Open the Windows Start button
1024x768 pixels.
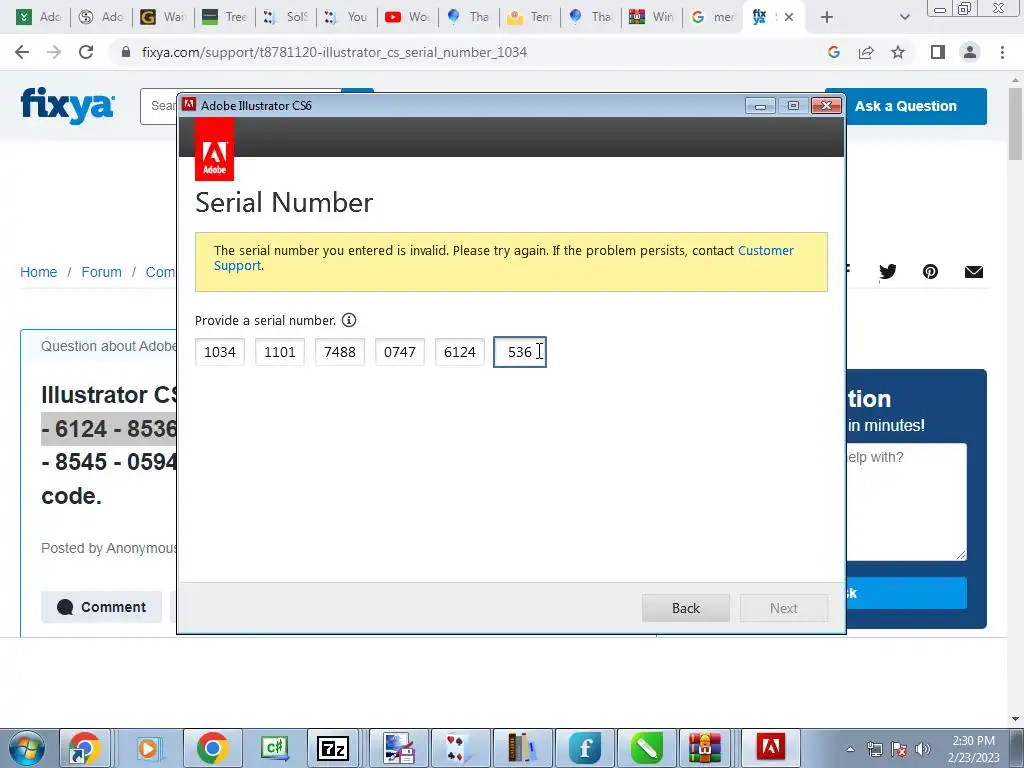click(x=27, y=748)
